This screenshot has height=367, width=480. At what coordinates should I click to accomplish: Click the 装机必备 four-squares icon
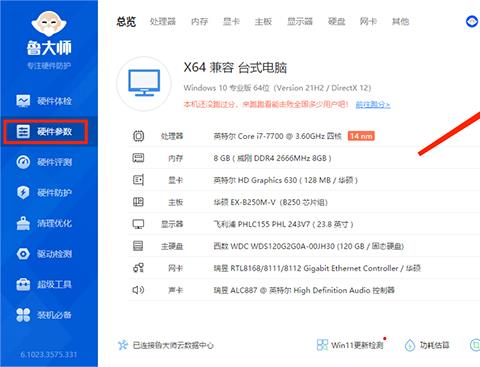[x=23, y=315]
